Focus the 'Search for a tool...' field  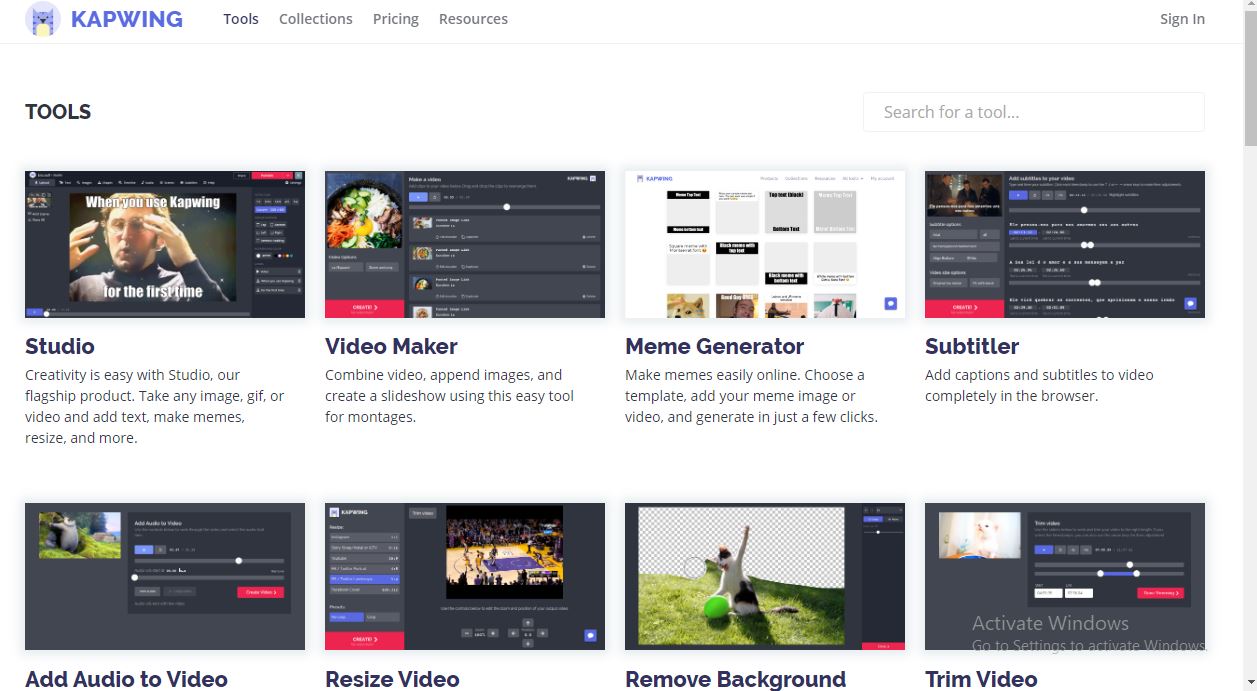coord(1034,112)
